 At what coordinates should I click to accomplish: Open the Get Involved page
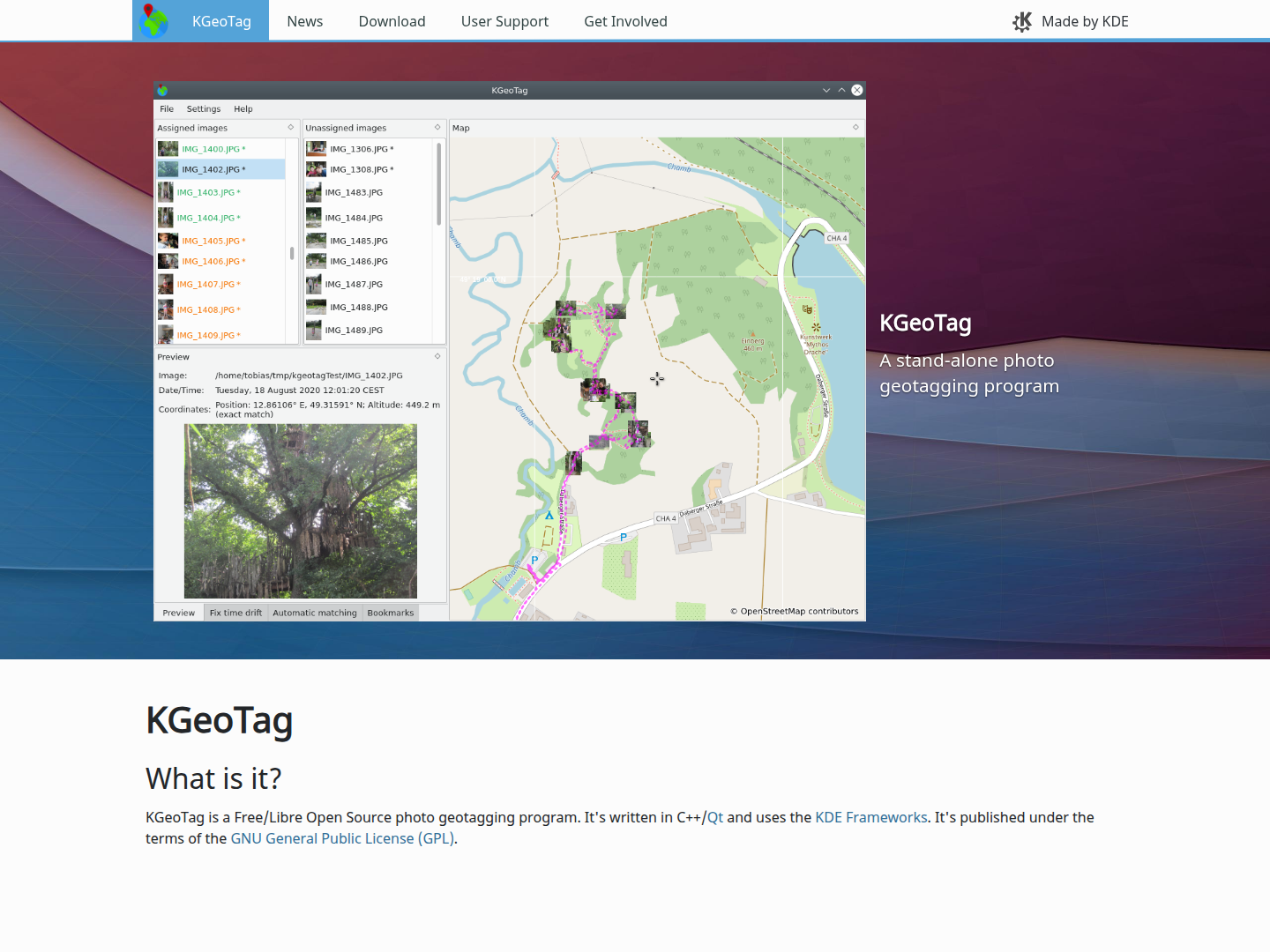(x=625, y=21)
